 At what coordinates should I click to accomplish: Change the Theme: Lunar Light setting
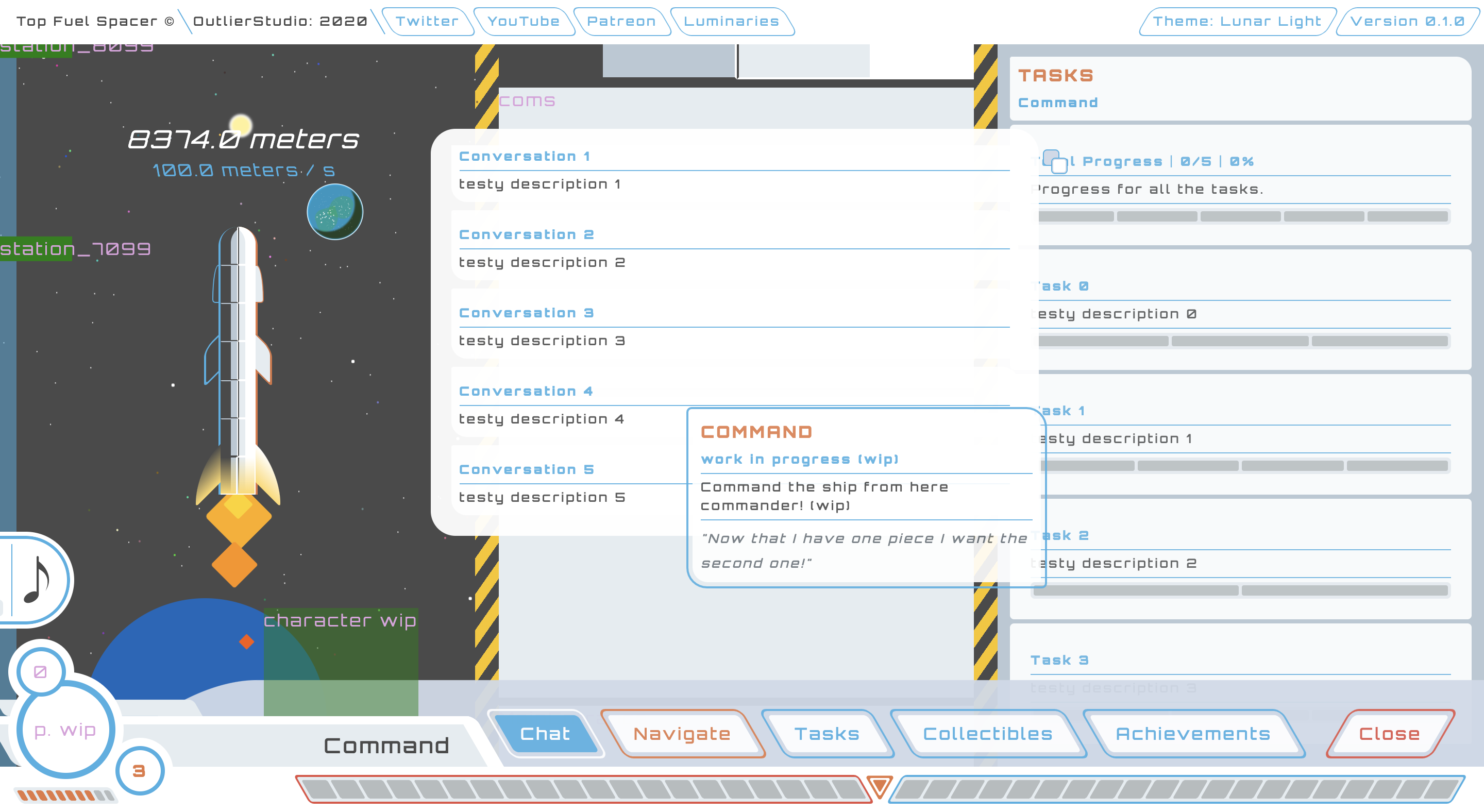(1237, 21)
